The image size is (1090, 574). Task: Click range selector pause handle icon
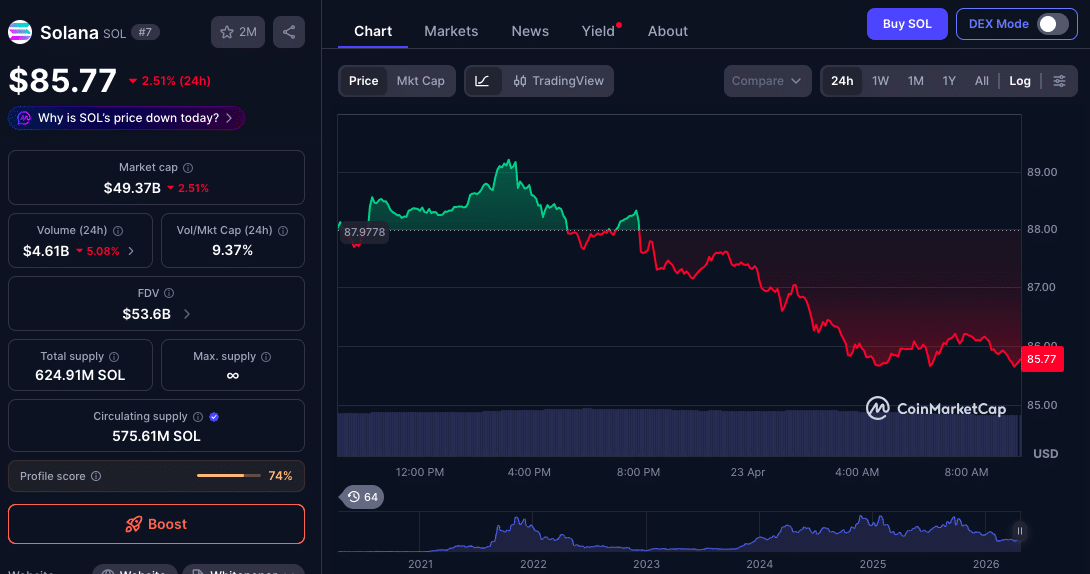click(1020, 531)
